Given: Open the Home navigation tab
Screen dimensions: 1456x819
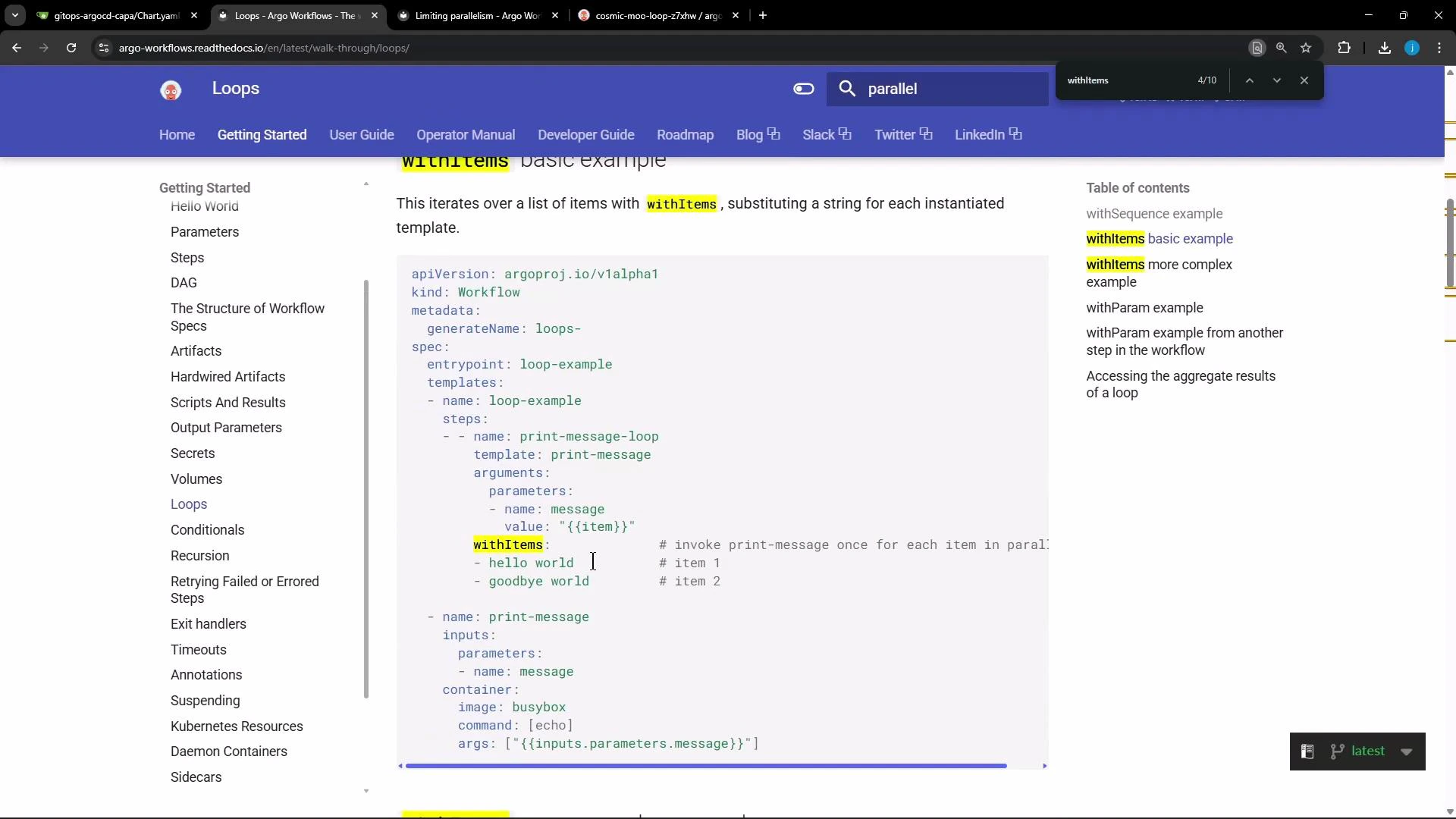Looking at the screenshot, I should 177,135.
